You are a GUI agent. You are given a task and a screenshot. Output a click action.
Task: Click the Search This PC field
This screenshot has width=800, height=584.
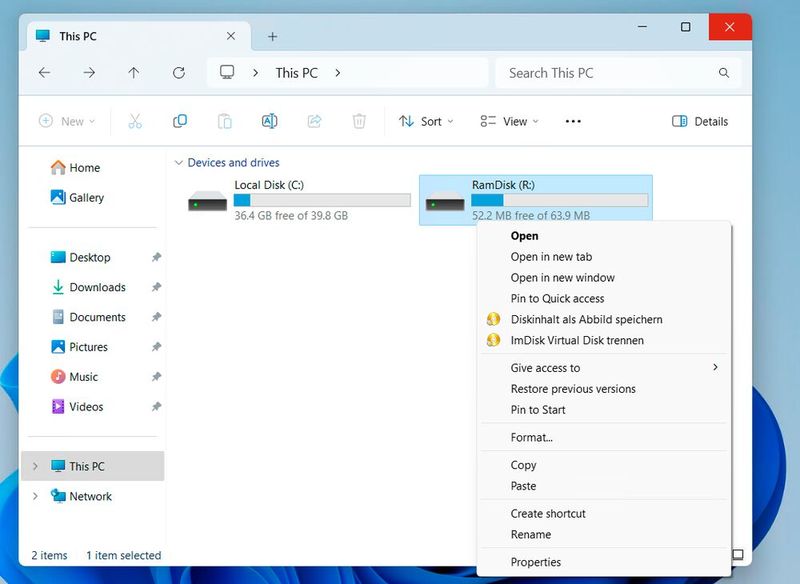(x=610, y=73)
